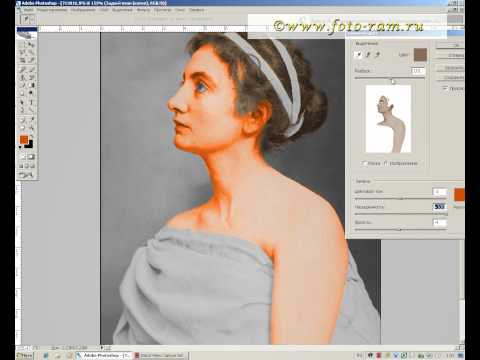Select the Crop tool in toolbox

(x=23, y=60)
